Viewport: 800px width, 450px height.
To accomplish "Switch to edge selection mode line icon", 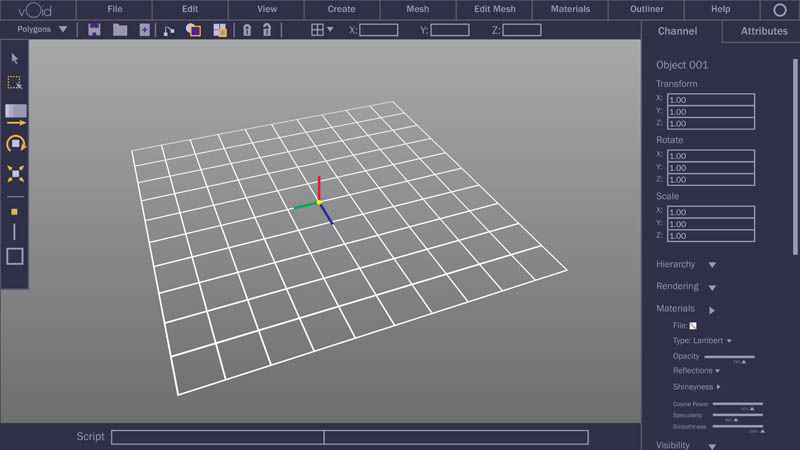I will click(x=14, y=231).
